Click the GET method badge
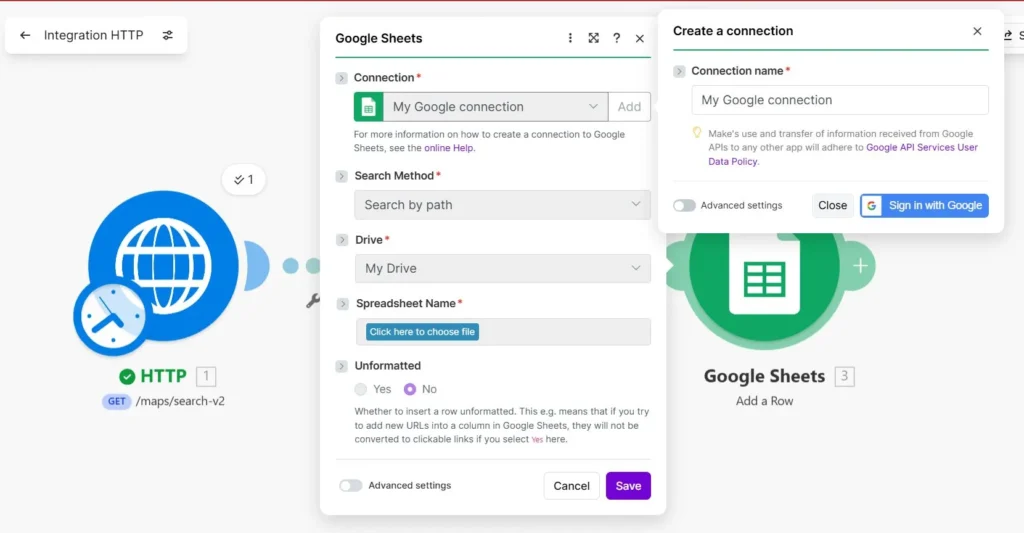 tap(116, 401)
